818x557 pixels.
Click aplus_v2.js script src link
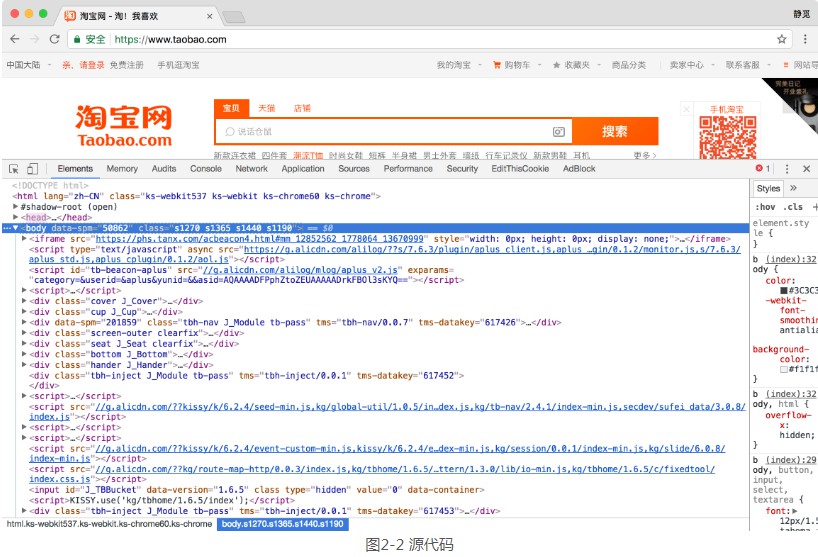300,270
